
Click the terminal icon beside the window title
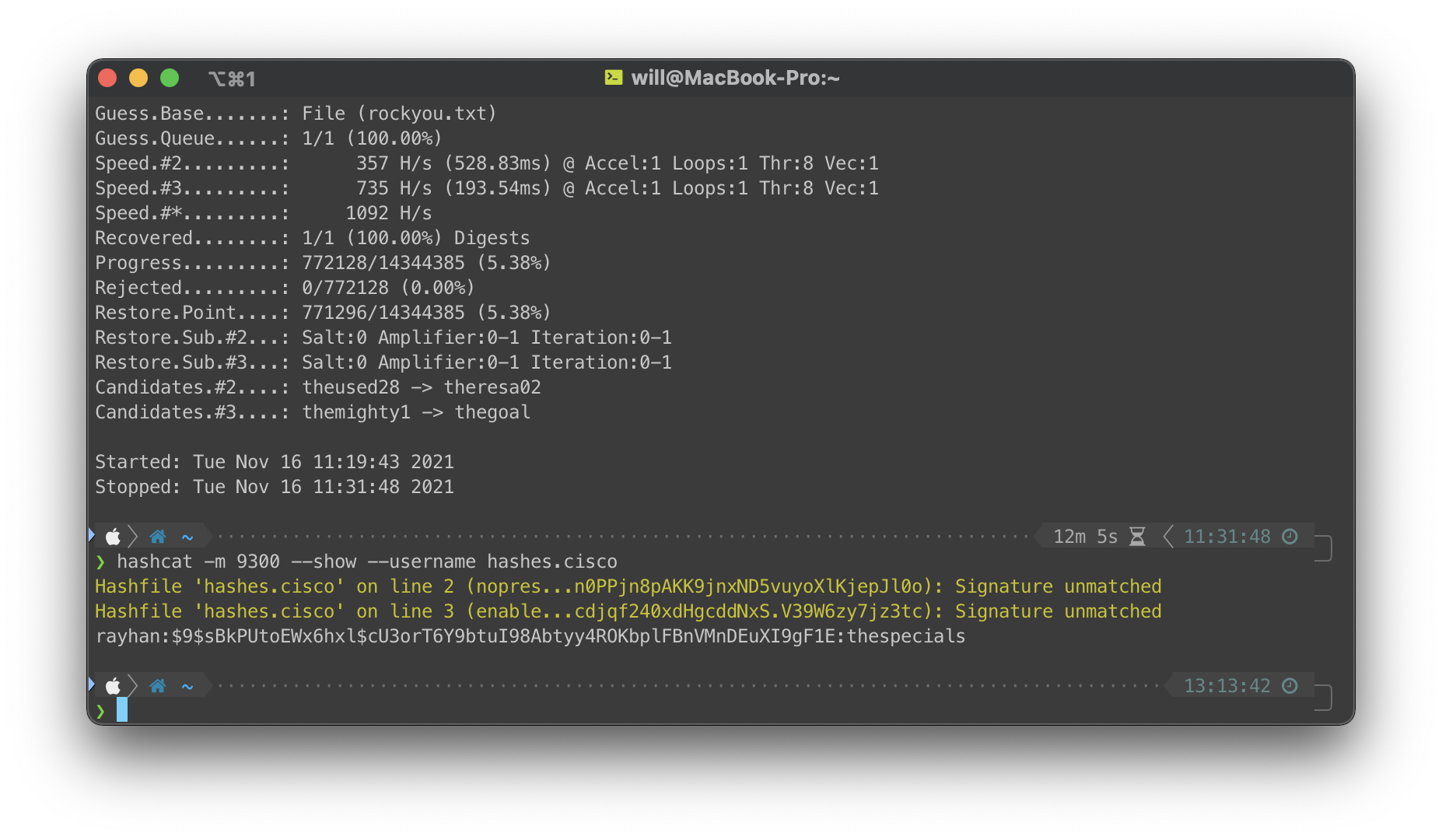pyautogui.click(x=614, y=78)
